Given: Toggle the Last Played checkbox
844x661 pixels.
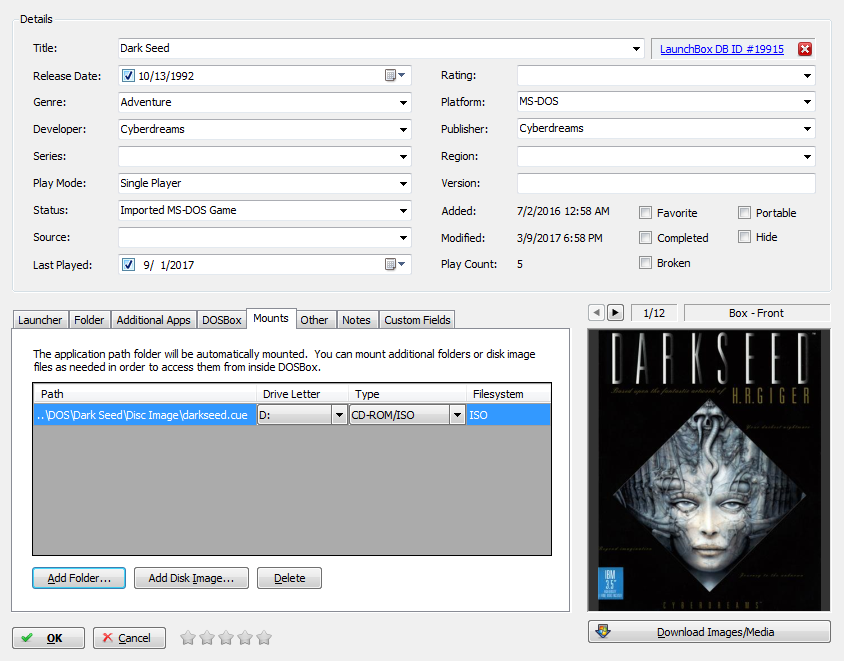Looking at the screenshot, I should pyautogui.click(x=128, y=264).
